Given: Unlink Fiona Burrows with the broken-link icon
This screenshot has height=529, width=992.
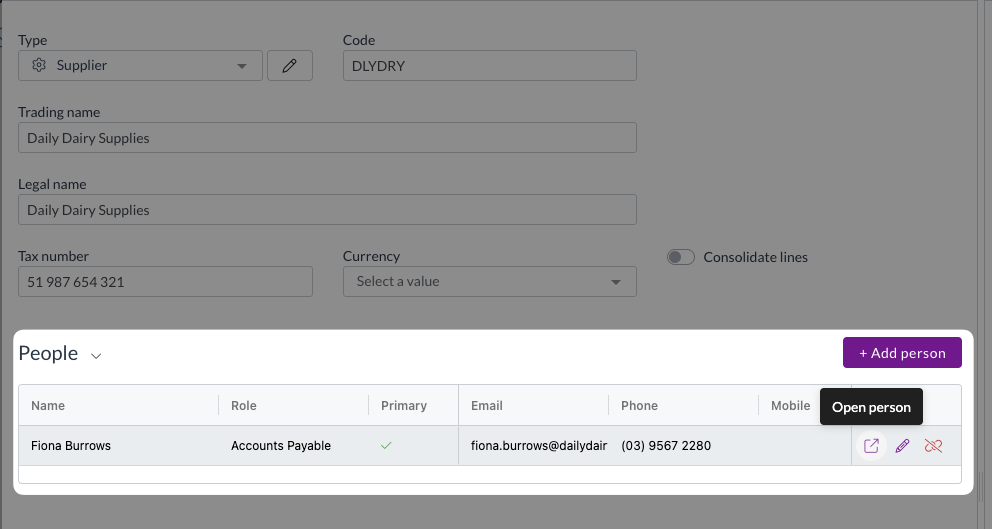Looking at the screenshot, I should click(x=933, y=445).
